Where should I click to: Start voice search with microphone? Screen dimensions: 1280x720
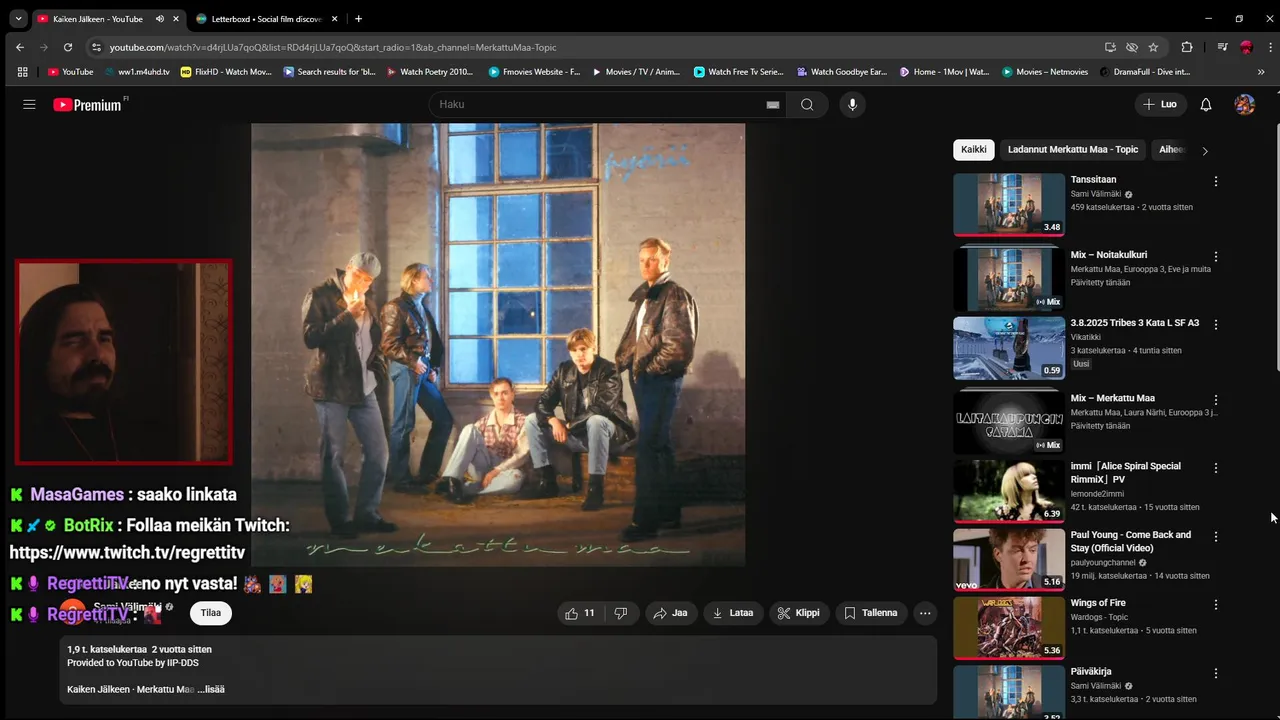tap(852, 104)
